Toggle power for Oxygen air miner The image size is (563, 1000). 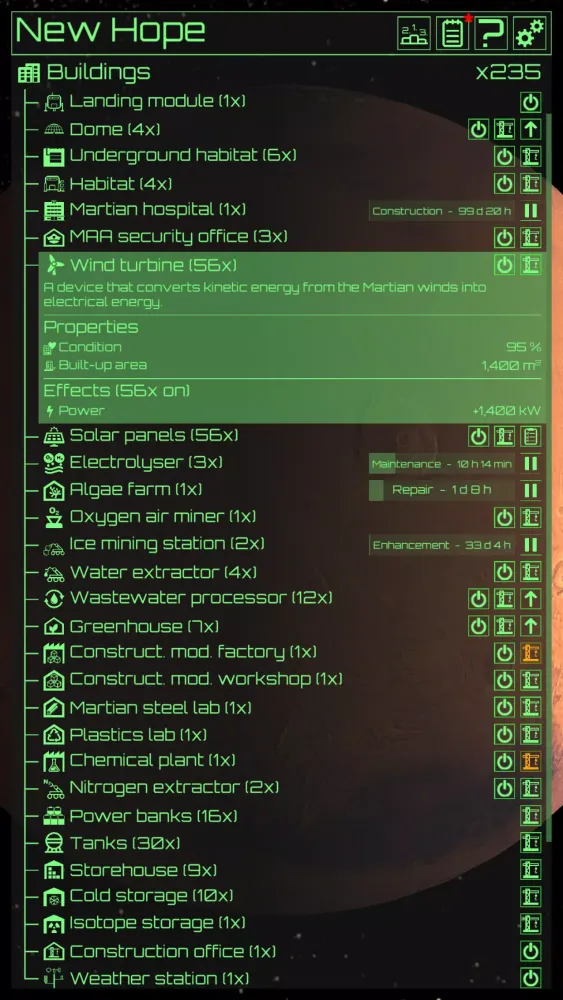tap(504, 517)
